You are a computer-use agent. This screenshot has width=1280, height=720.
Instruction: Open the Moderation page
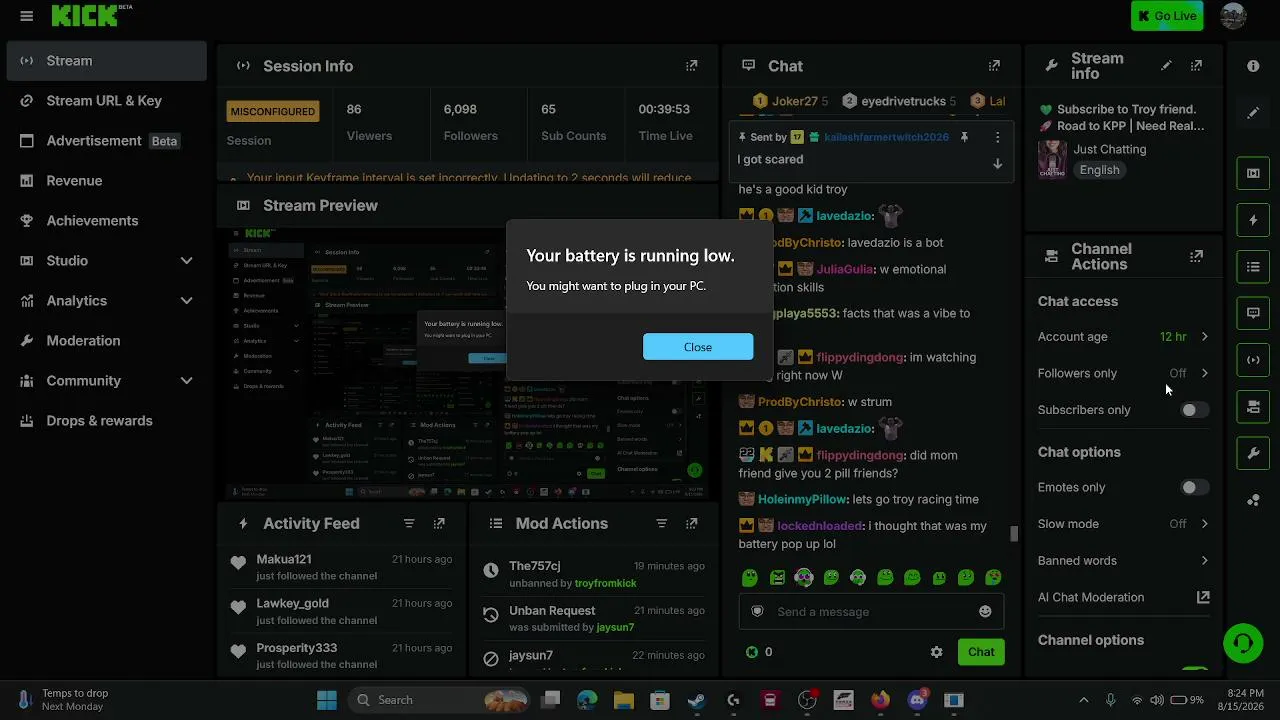[106, 341]
